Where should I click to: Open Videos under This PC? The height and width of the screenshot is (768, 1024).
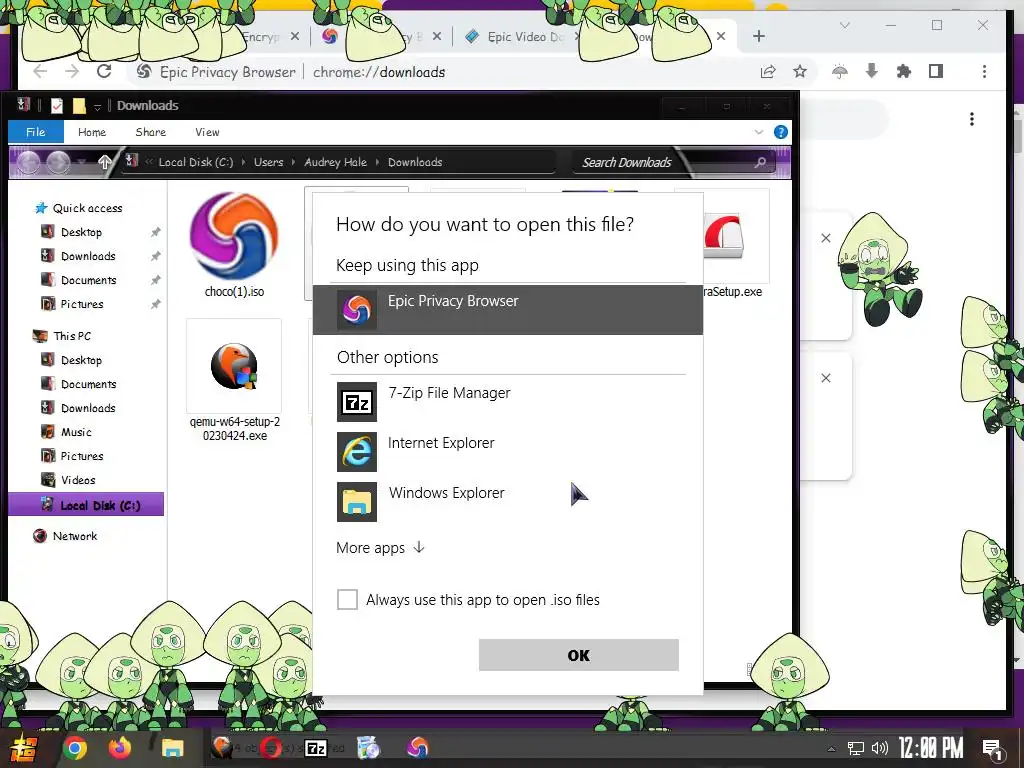coord(78,480)
